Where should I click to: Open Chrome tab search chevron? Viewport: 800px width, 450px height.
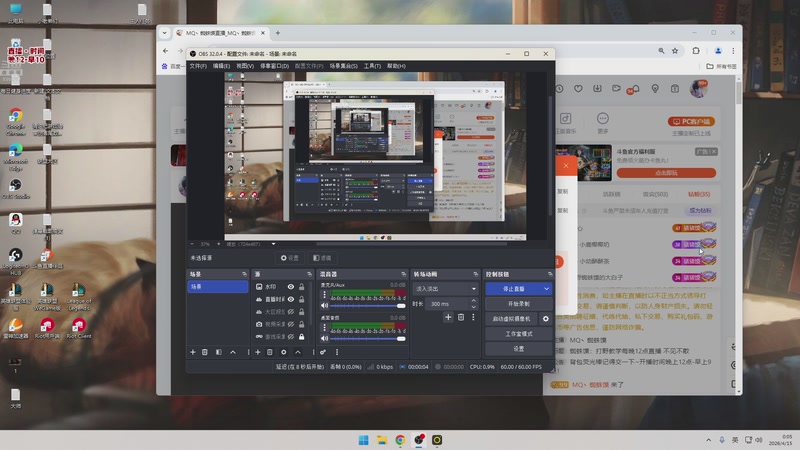(164, 33)
